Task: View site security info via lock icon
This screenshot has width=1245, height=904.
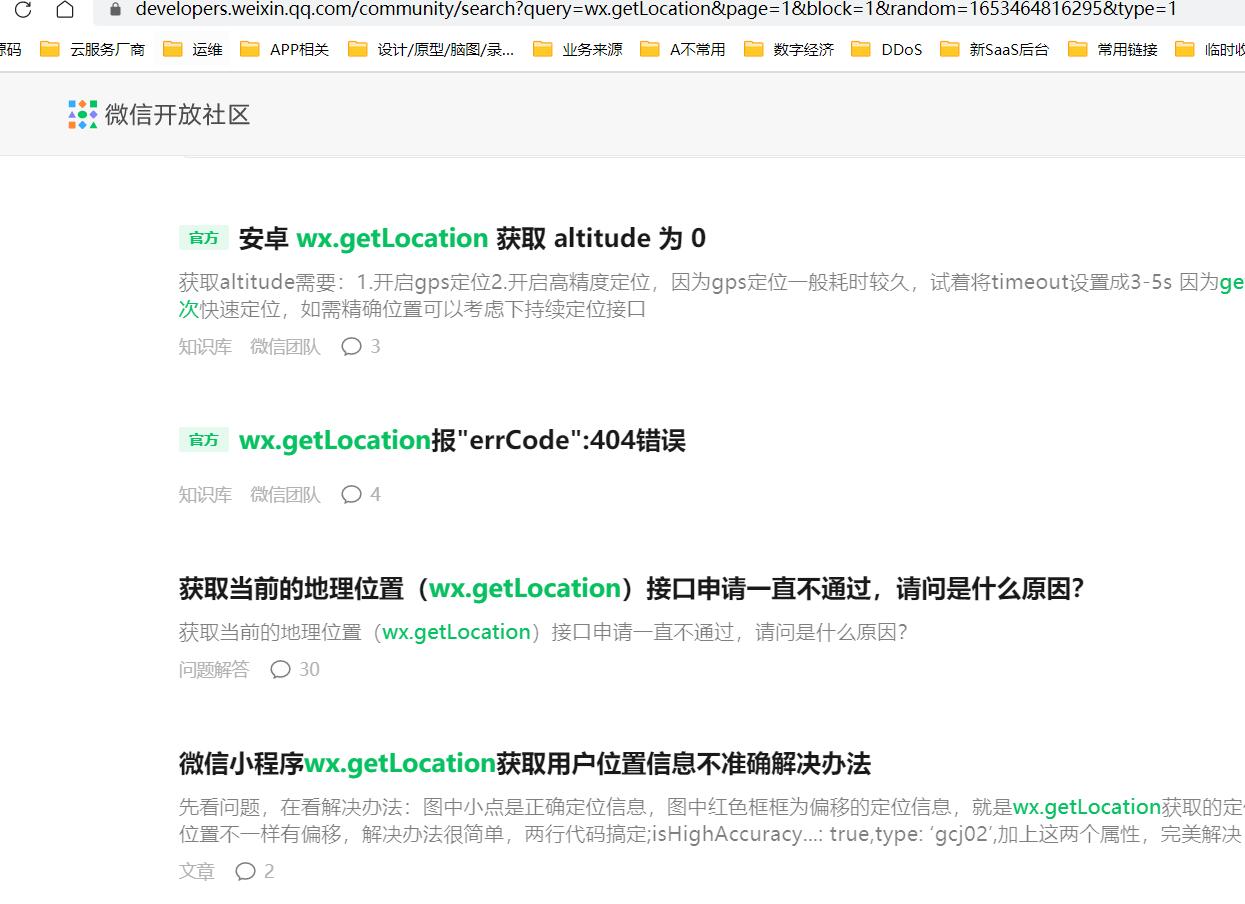Action: [x=115, y=10]
